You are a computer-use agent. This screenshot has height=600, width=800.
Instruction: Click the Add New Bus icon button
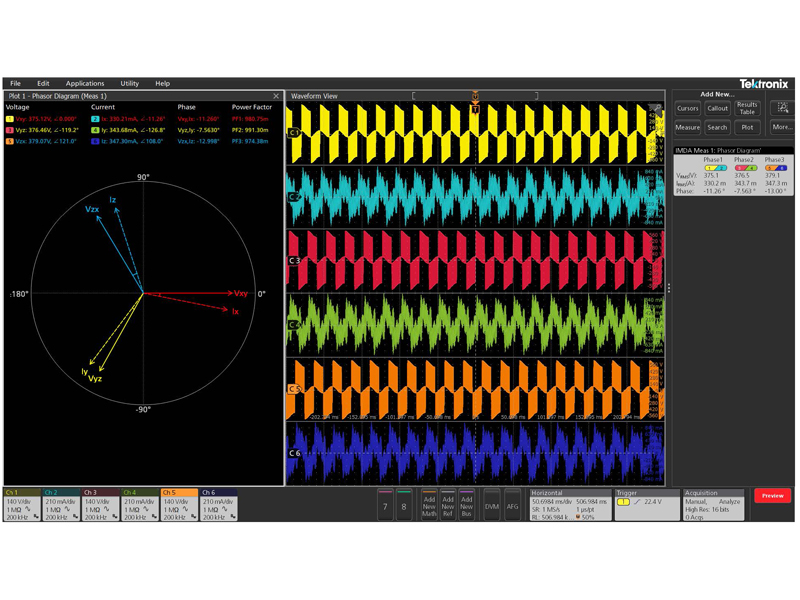pyautogui.click(x=467, y=505)
